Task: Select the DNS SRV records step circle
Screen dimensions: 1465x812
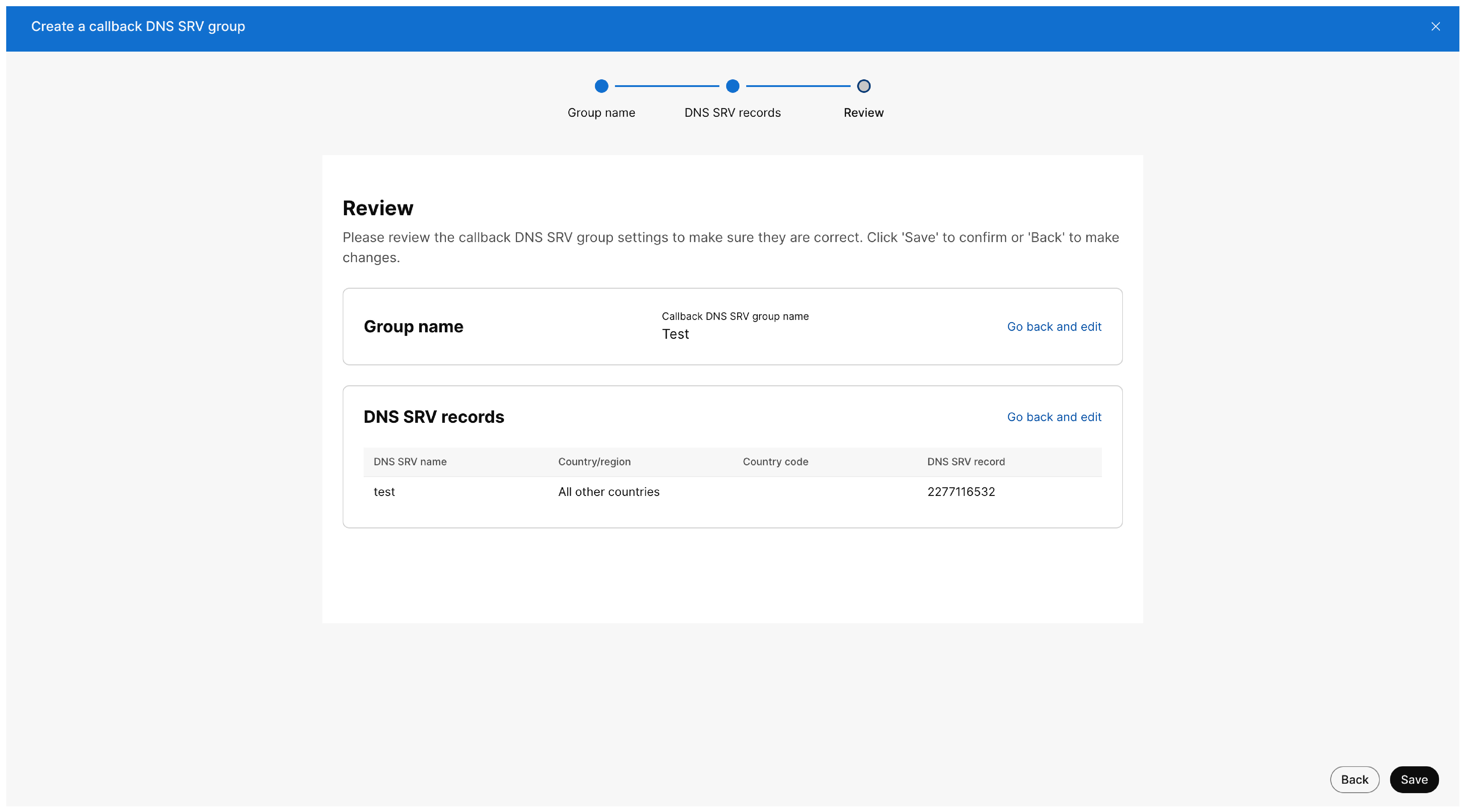Action: coord(733,86)
